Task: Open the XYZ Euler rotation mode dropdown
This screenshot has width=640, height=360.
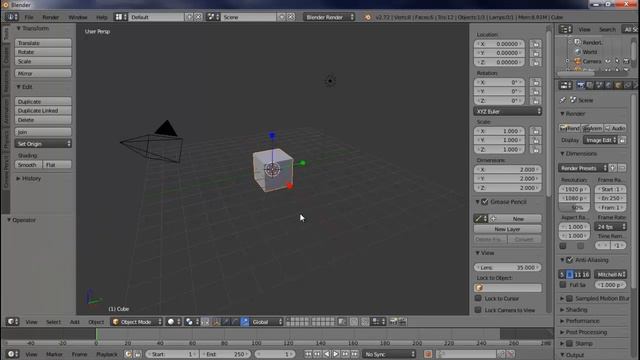Action: 508,111
